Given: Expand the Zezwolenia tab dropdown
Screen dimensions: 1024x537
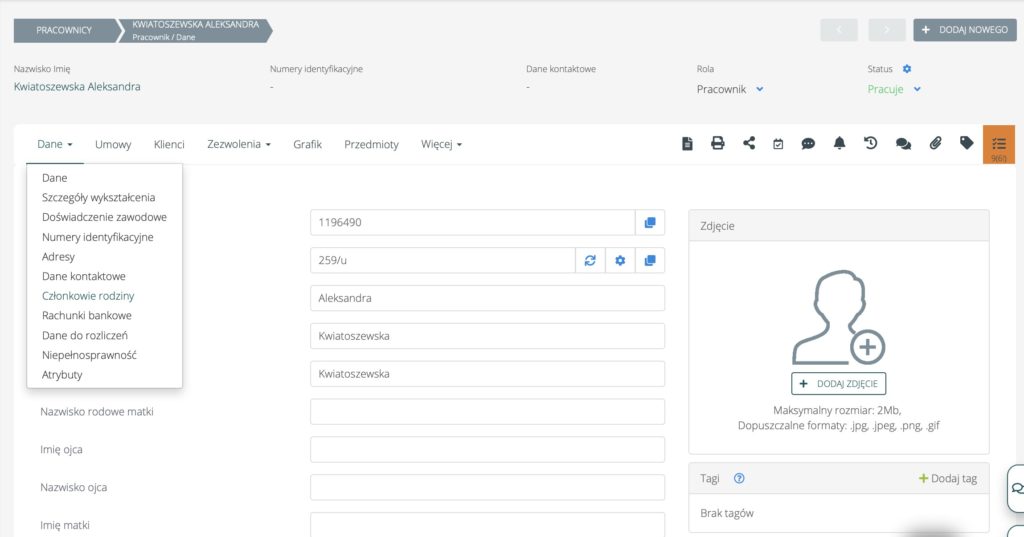Looking at the screenshot, I should point(239,144).
